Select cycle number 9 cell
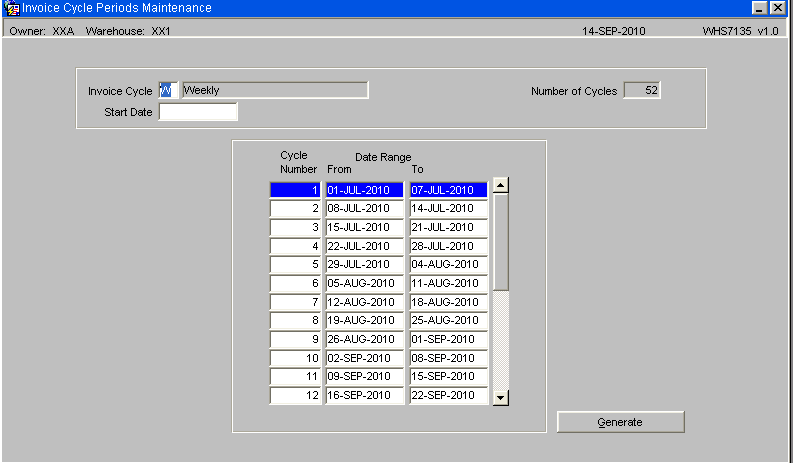The height and width of the screenshot is (463, 793). click(x=295, y=339)
